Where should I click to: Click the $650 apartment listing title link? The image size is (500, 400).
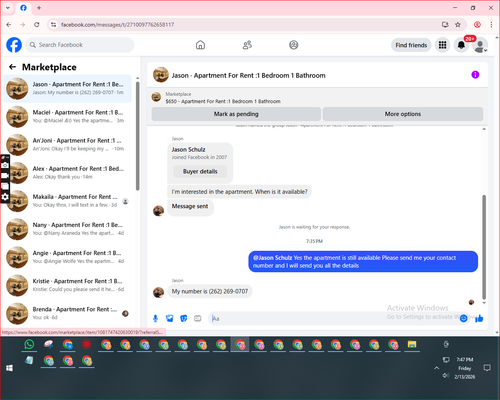pos(223,101)
